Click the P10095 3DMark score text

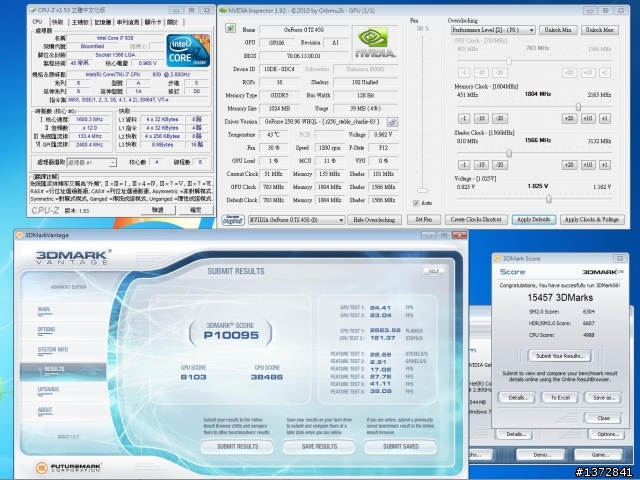click(x=231, y=335)
